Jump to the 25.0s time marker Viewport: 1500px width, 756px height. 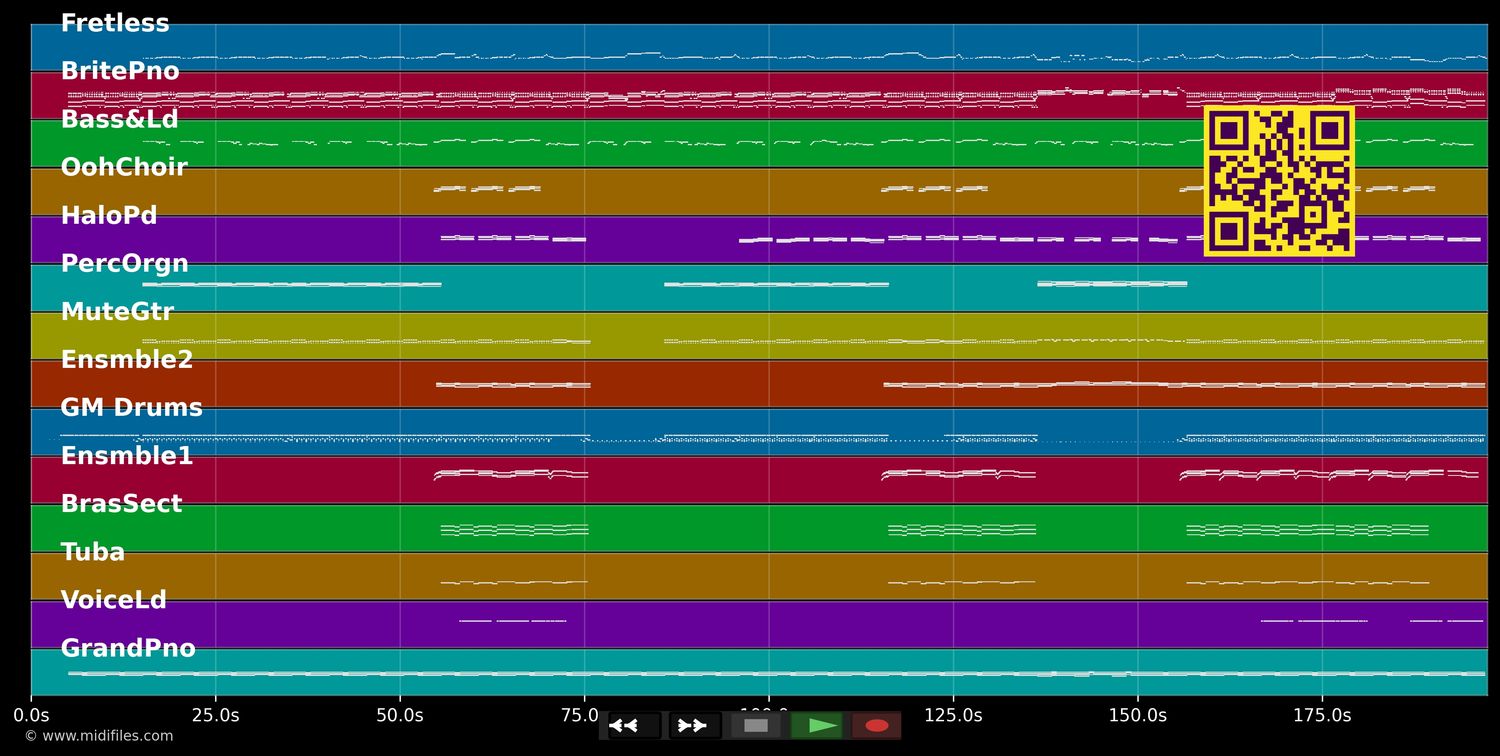point(215,715)
